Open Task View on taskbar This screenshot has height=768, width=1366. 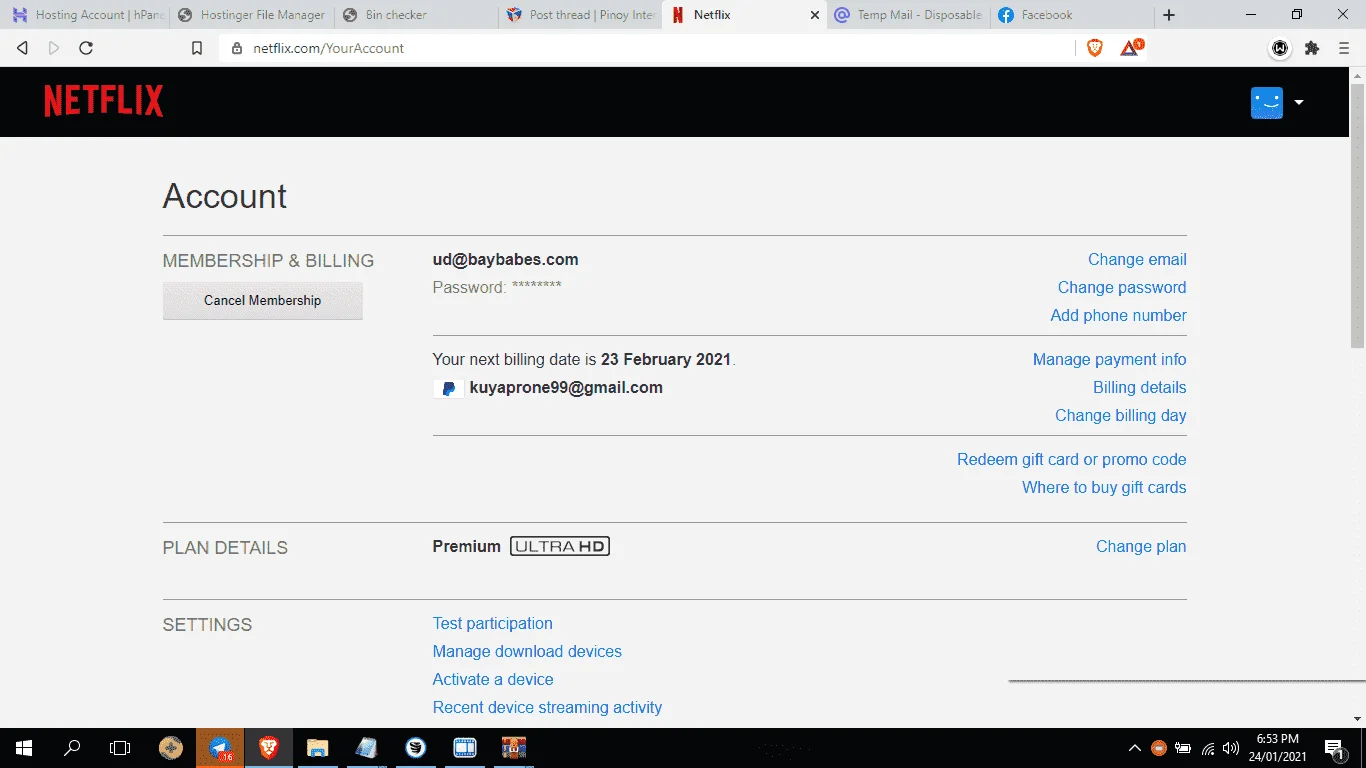[x=120, y=748]
